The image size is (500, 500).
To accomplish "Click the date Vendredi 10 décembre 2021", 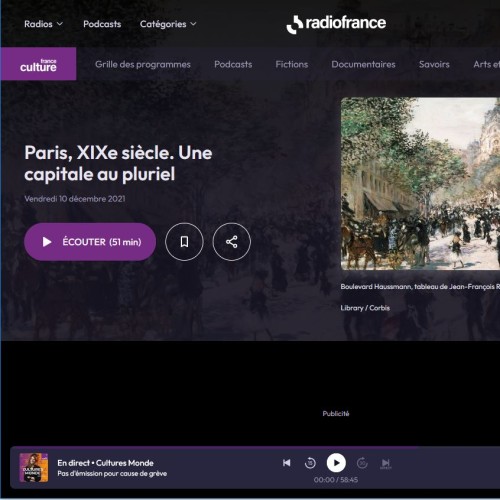I will [x=75, y=199].
